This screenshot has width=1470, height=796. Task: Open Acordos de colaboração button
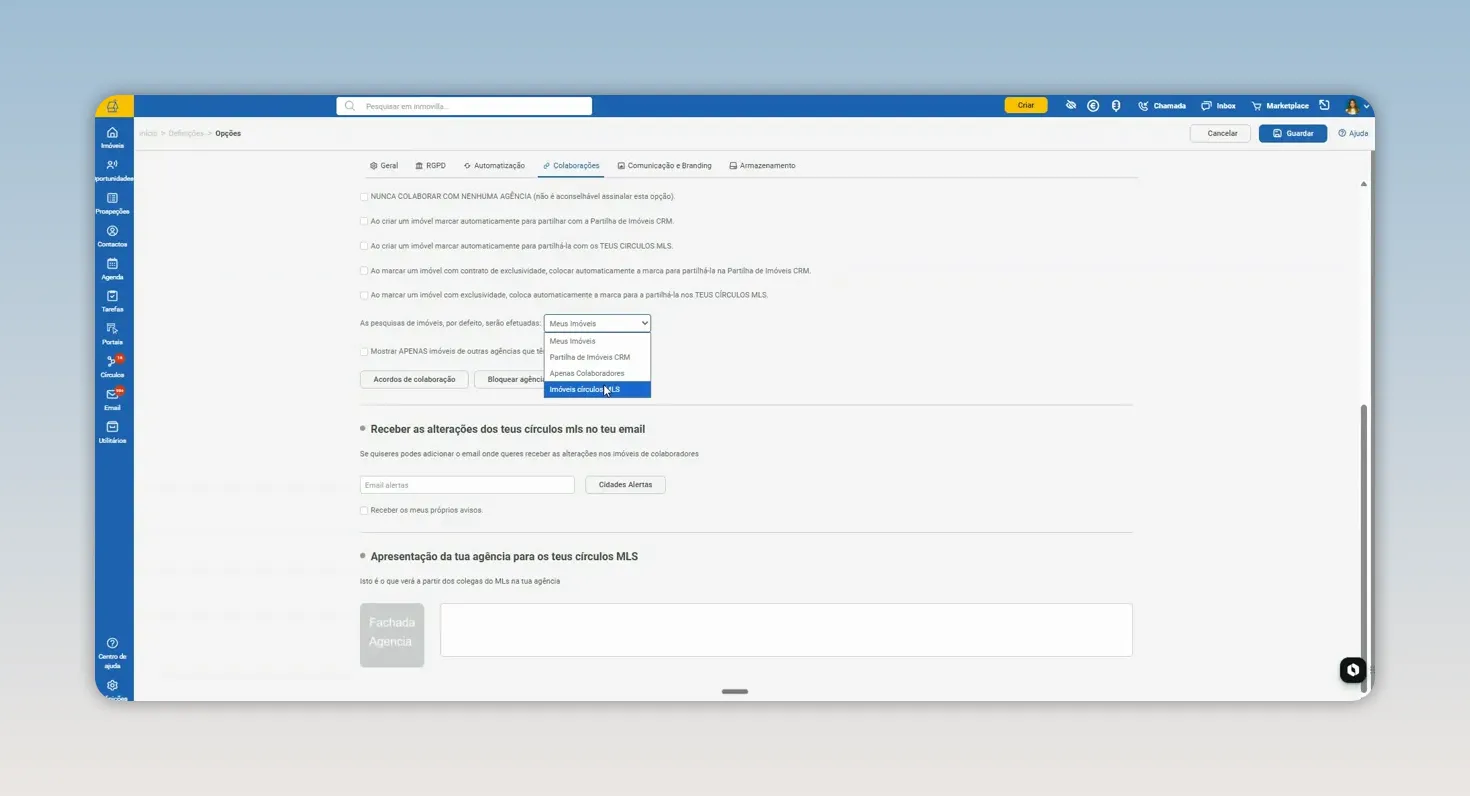pyautogui.click(x=414, y=380)
